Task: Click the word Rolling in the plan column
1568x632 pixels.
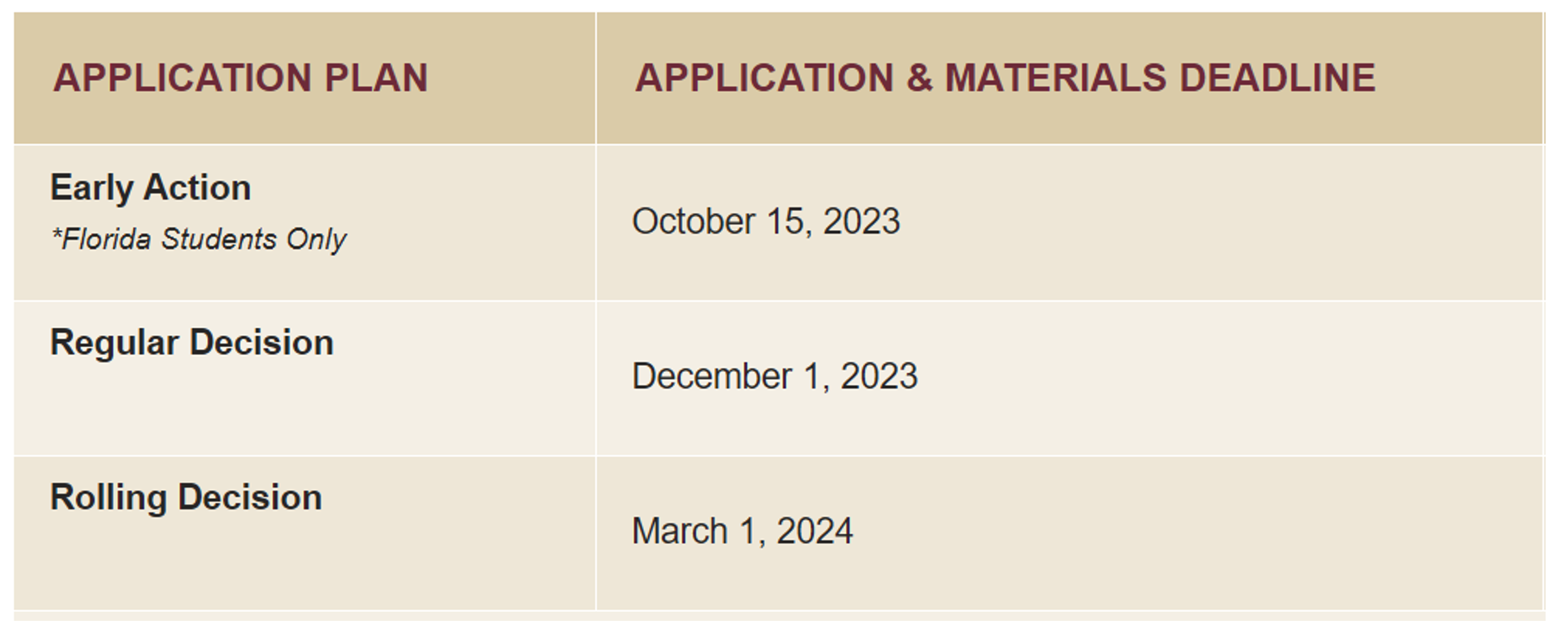Action: coord(109,498)
